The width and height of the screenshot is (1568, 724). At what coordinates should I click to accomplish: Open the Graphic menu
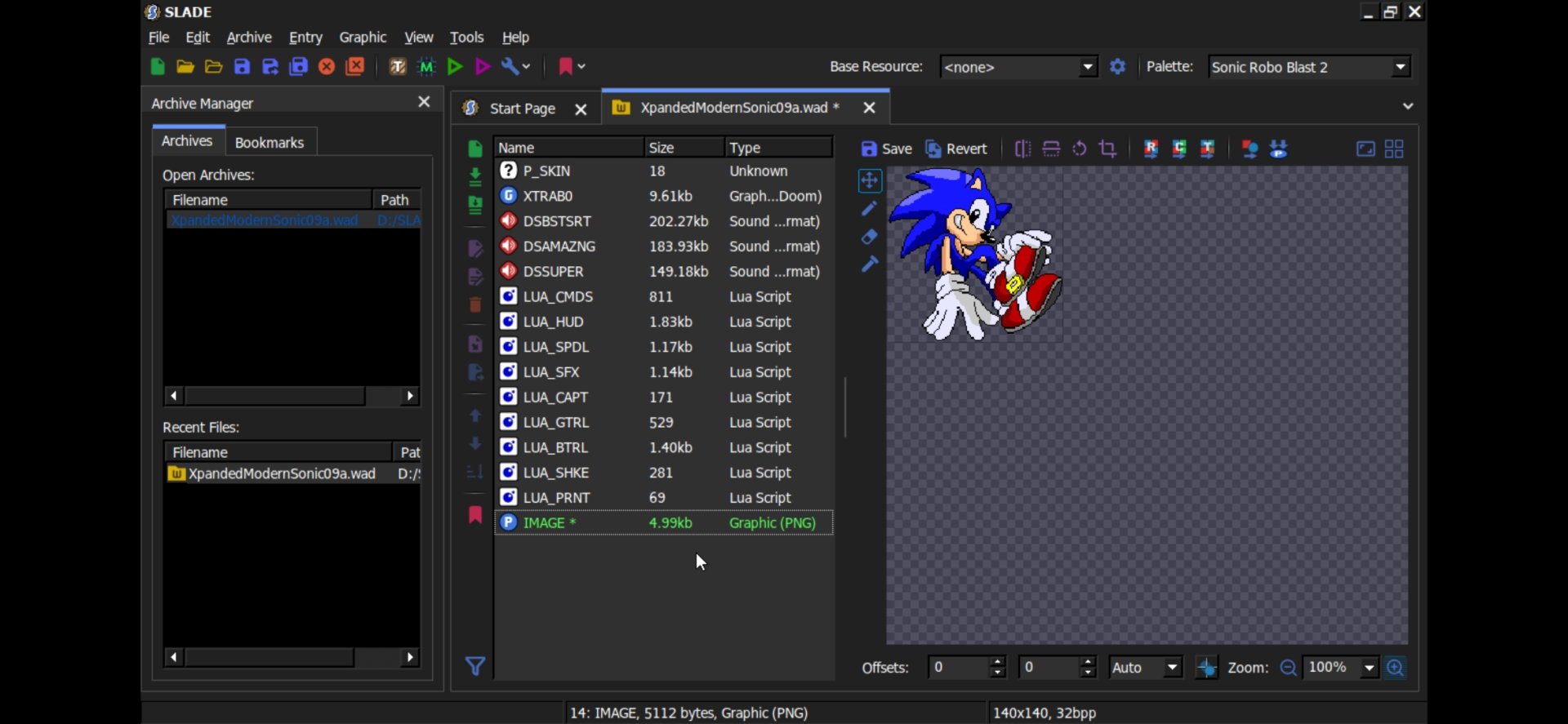tap(363, 38)
